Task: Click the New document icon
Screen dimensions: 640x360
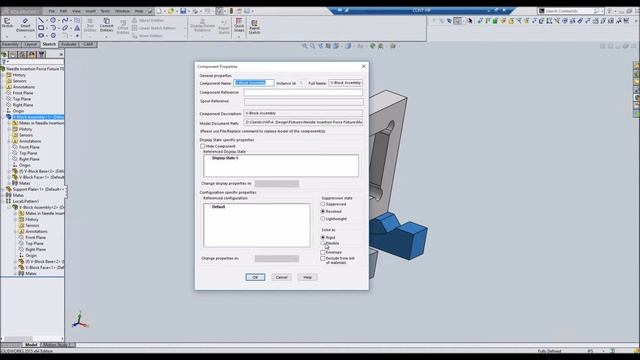Action: (x=159, y=11)
